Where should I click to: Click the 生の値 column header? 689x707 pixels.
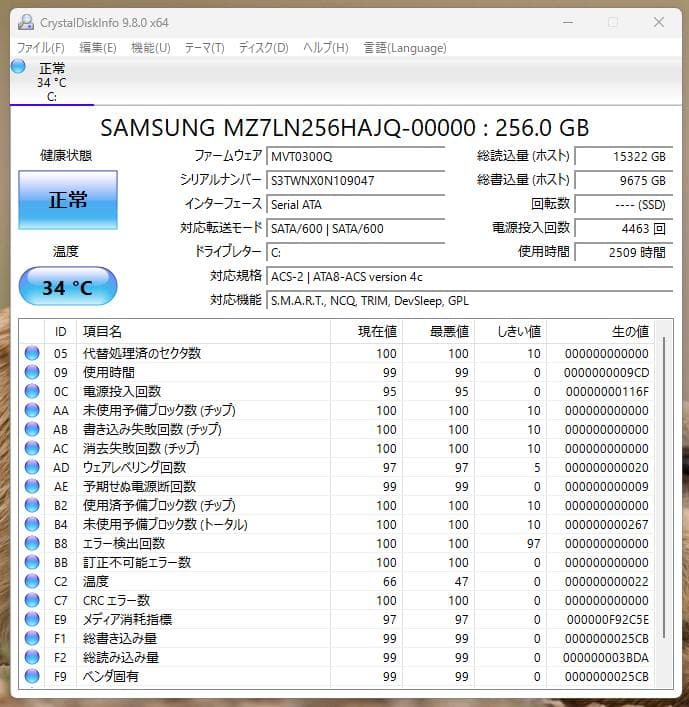pos(601,332)
